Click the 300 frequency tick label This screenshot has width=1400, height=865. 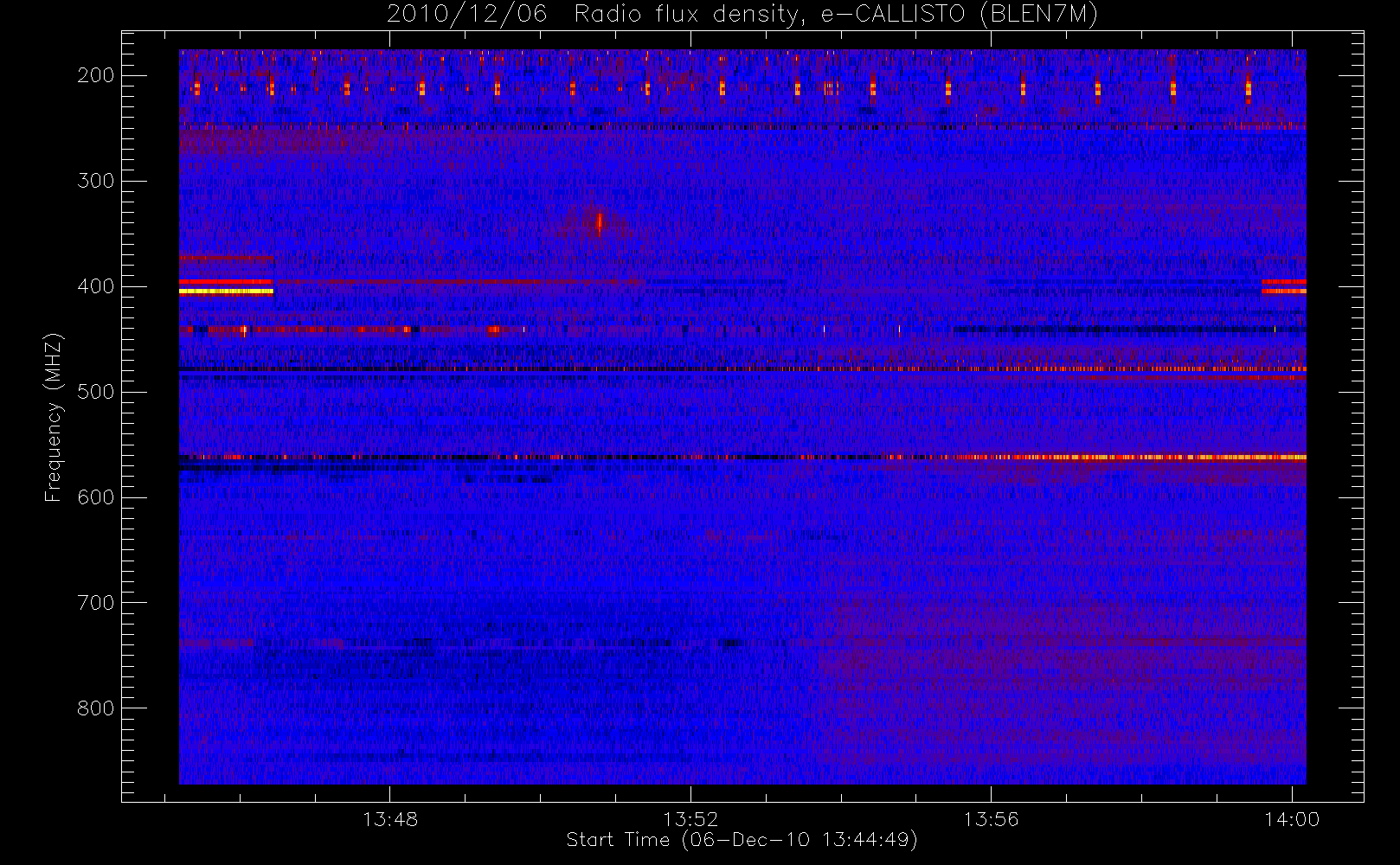96,181
